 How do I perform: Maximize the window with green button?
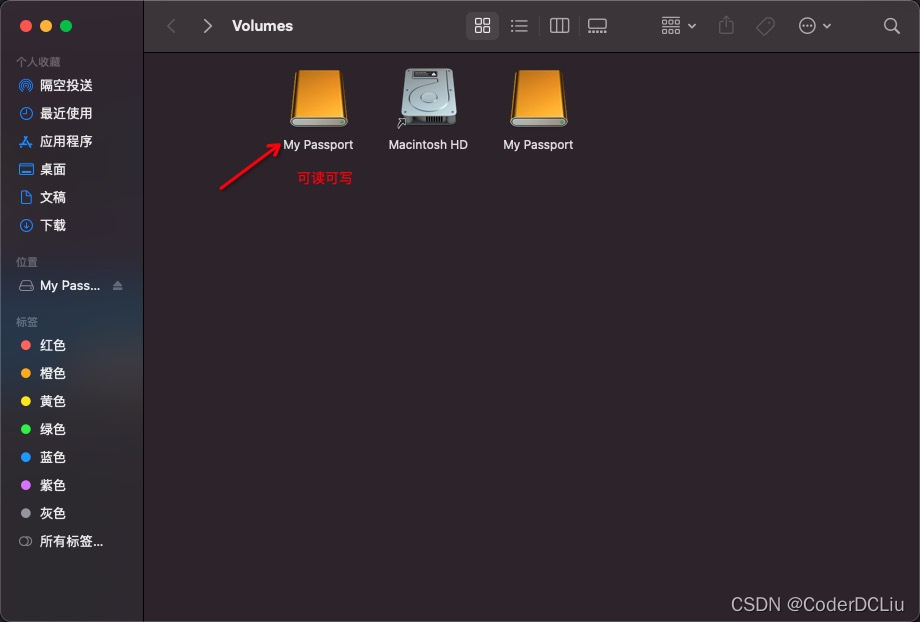66,26
